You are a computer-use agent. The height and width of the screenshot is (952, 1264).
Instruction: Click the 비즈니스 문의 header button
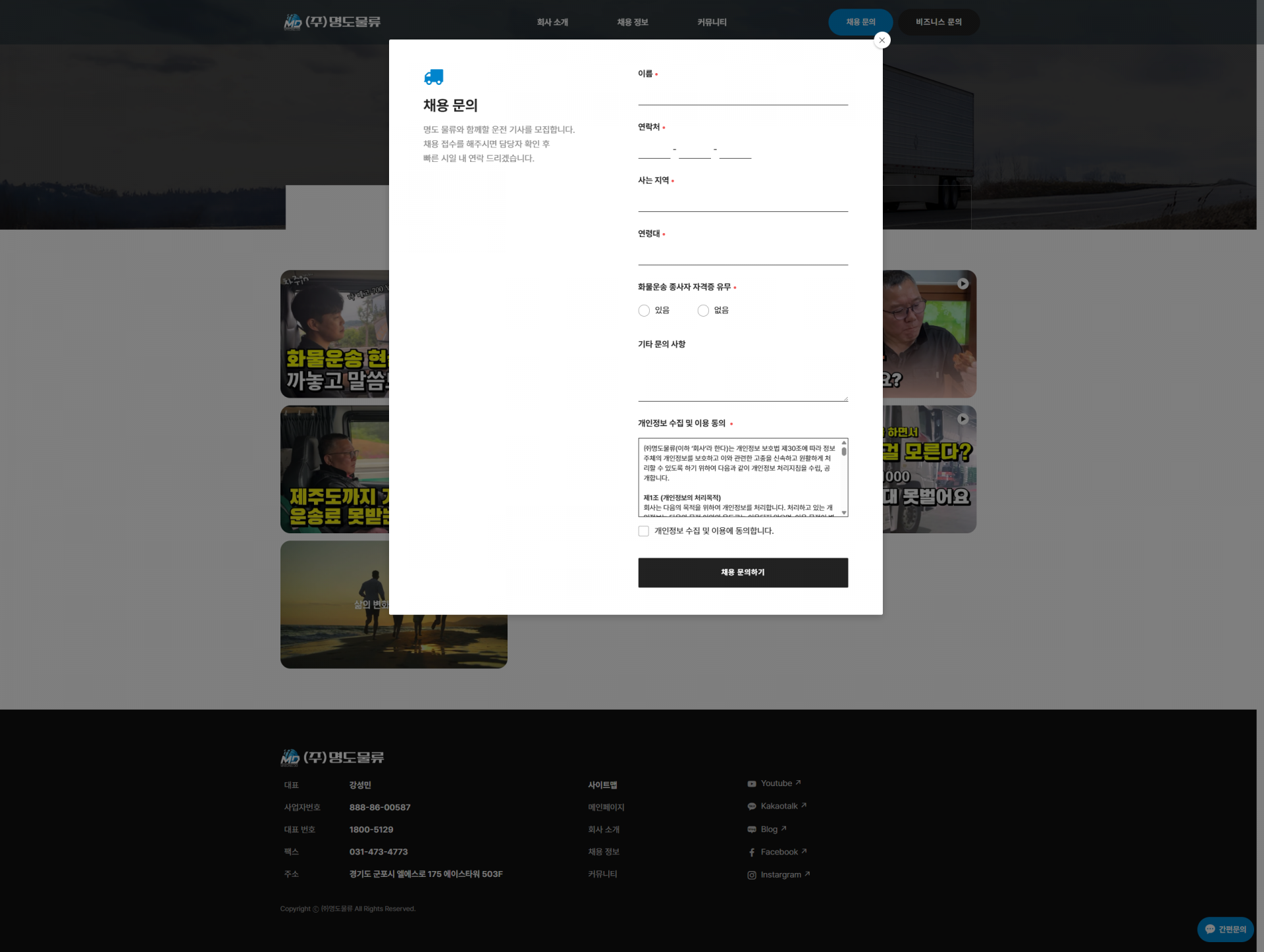[x=938, y=22]
